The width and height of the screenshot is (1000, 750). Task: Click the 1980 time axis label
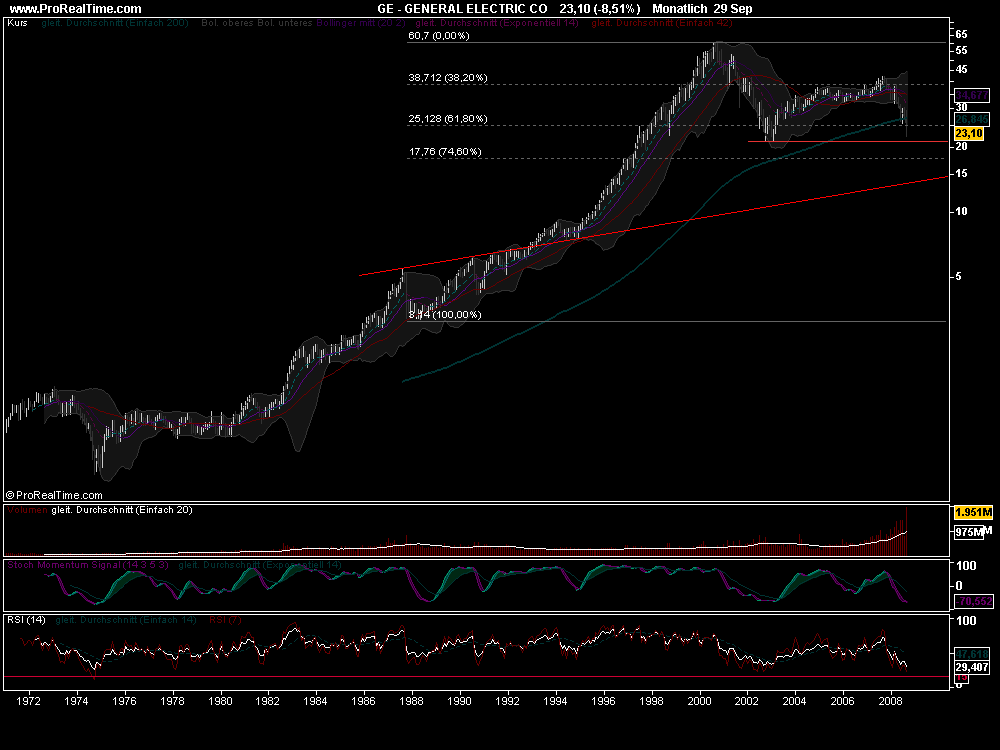point(219,701)
